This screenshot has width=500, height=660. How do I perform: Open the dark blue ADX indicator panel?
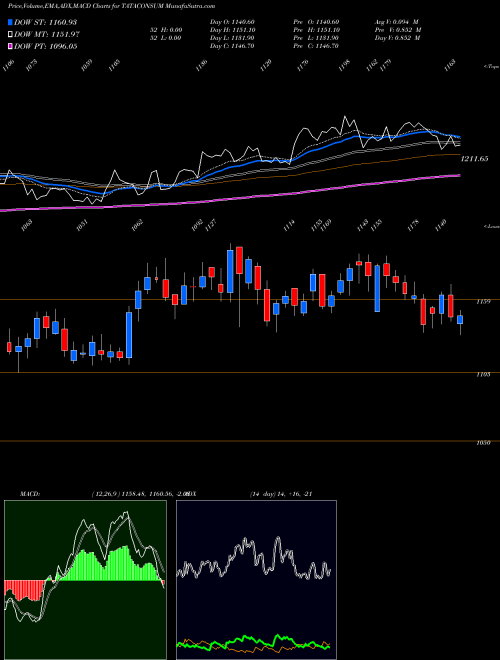(x=256, y=580)
